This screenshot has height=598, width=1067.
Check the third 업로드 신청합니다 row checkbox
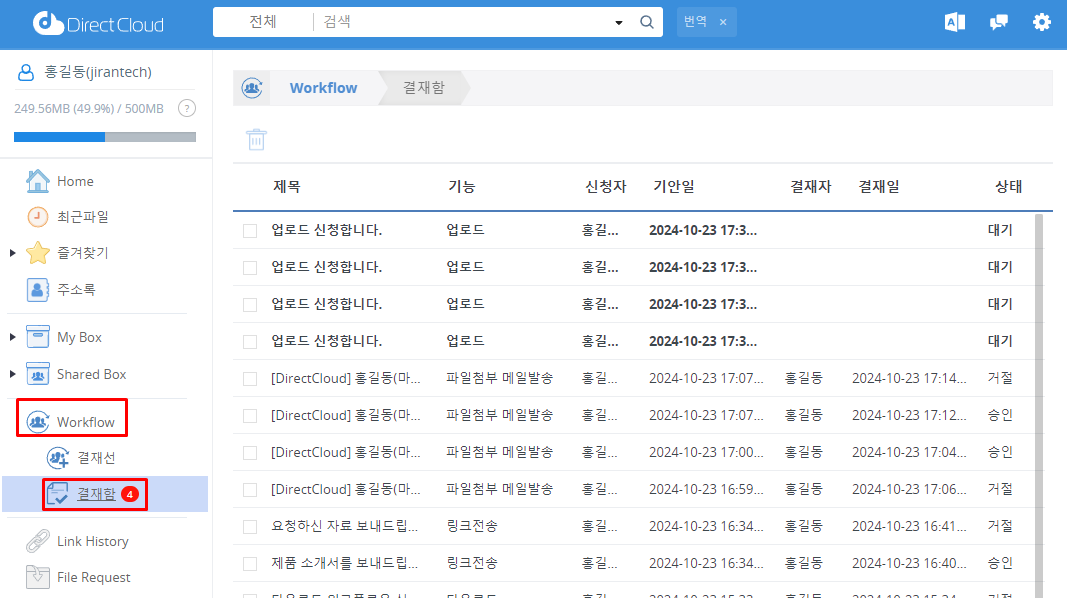point(250,305)
